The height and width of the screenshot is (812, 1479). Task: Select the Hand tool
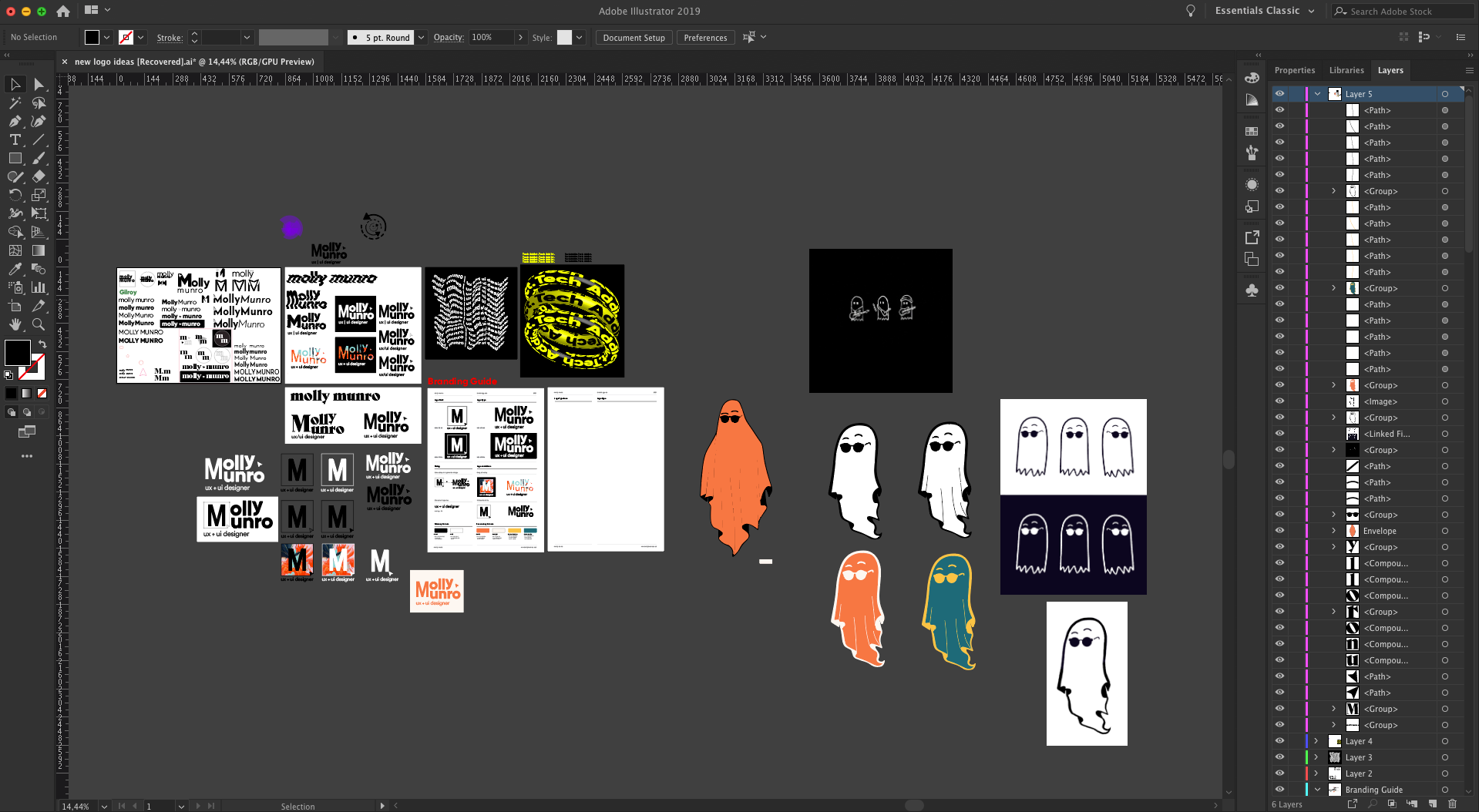click(15, 324)
